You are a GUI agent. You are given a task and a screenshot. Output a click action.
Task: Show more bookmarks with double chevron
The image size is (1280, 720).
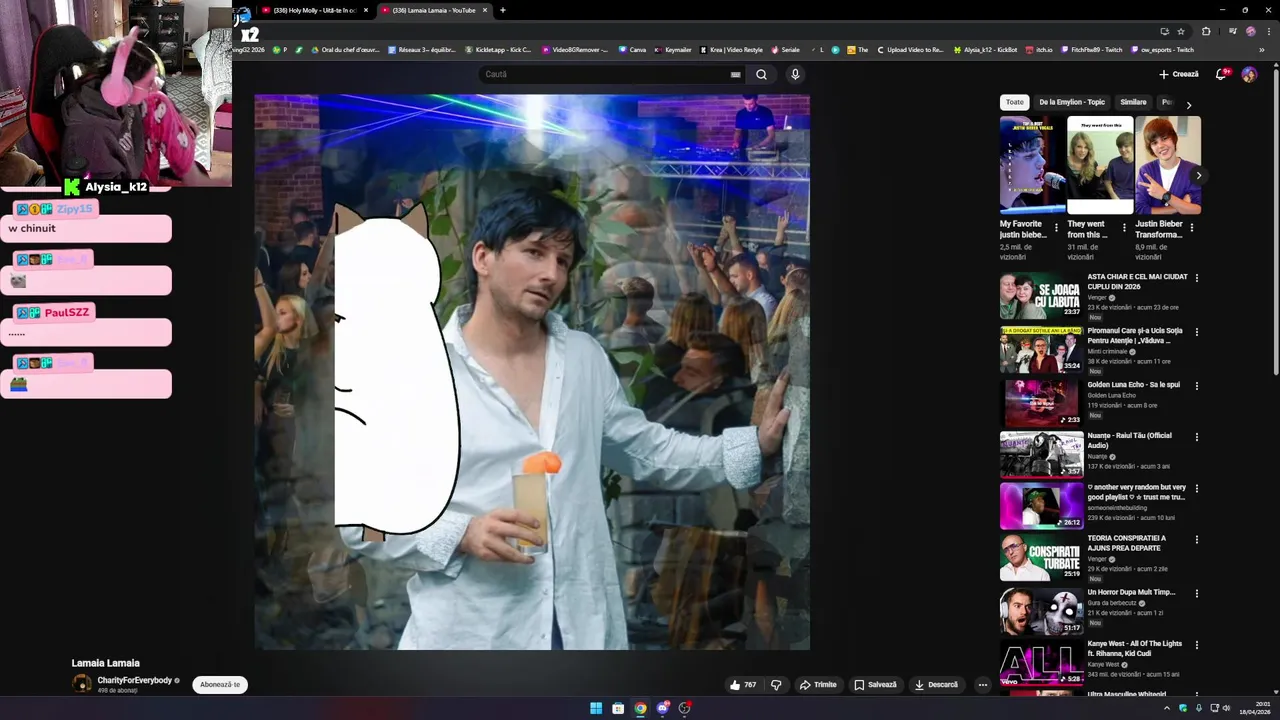tap(1261, 49)
